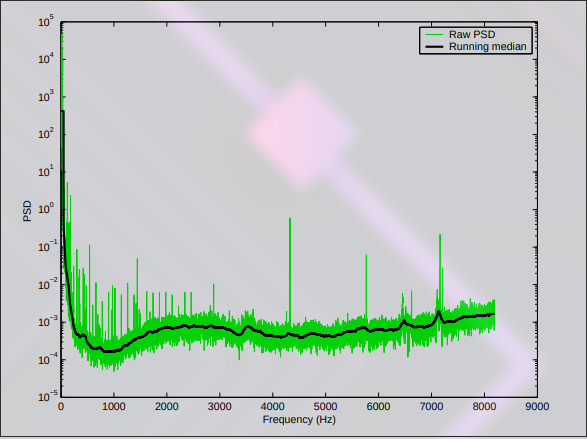Image resolution: width=587 pixels, height=439 pixels.
Task: Click the y-axis tick label 10^0
Action: (46, 208)
